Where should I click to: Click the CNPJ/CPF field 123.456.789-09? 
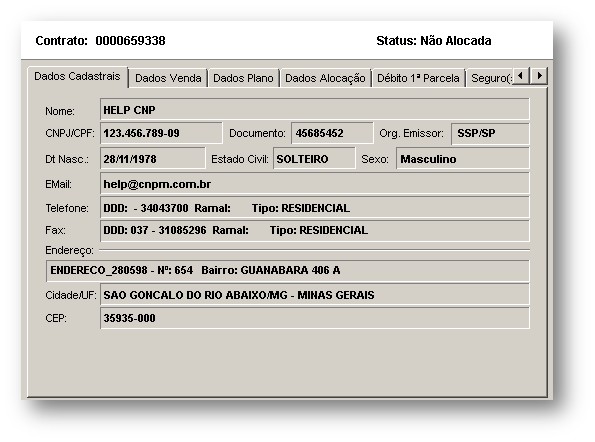click(x=161, y=133)
